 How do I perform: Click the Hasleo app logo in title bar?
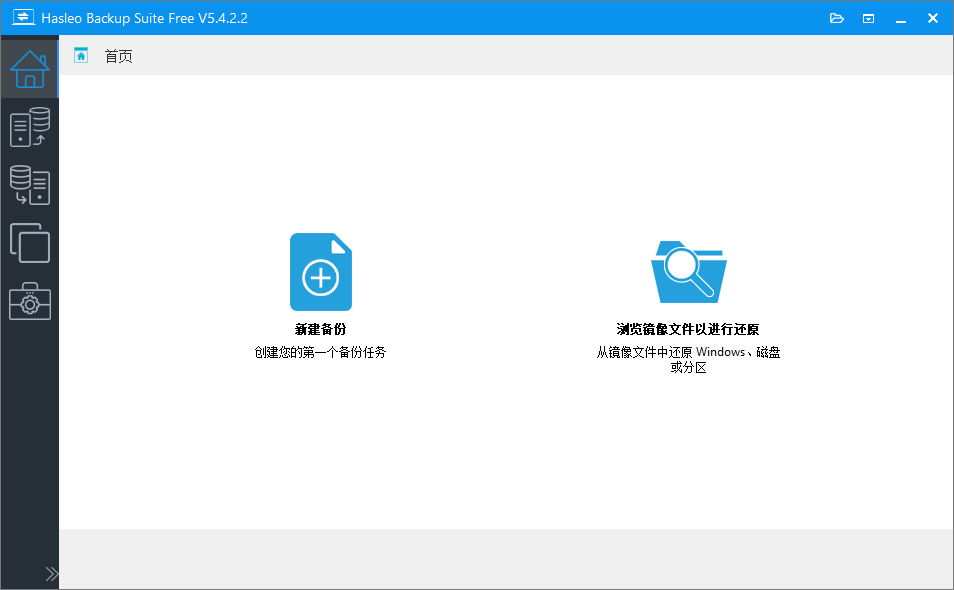[x=20, y=18]
